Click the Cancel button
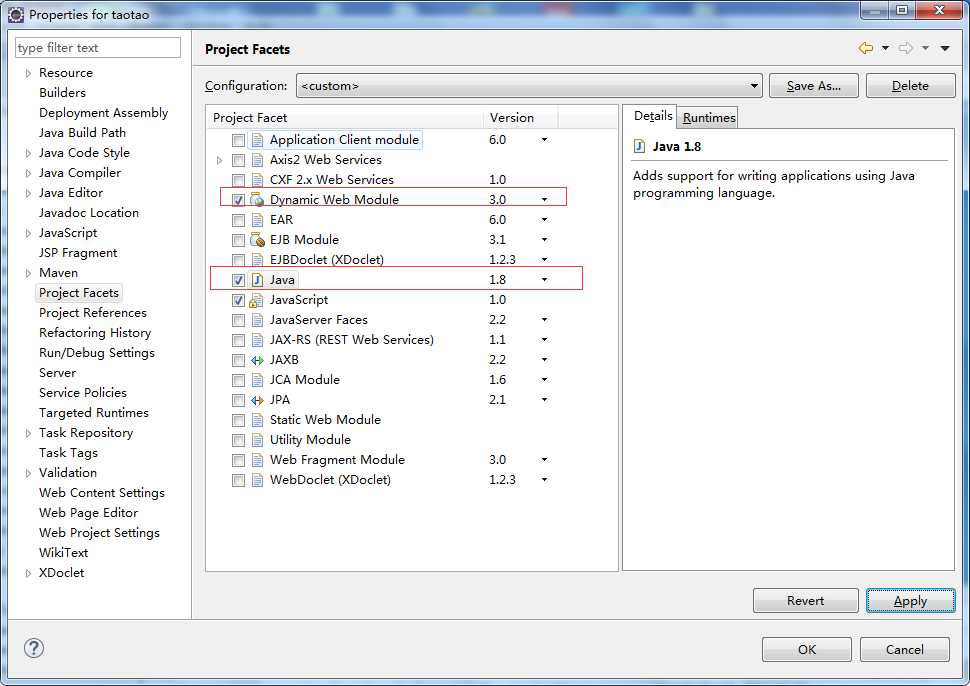This screenshot has width=970, height=686. [904, 650]
